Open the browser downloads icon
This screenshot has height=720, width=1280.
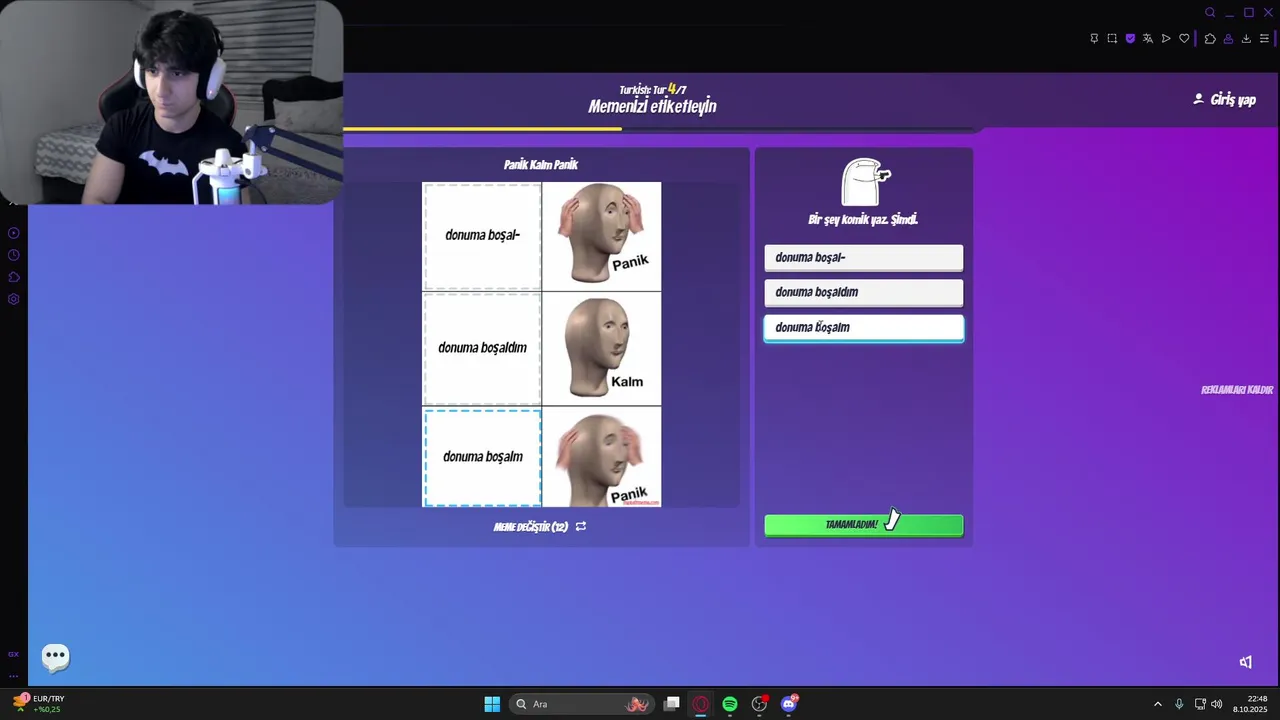click(1246, 39)
